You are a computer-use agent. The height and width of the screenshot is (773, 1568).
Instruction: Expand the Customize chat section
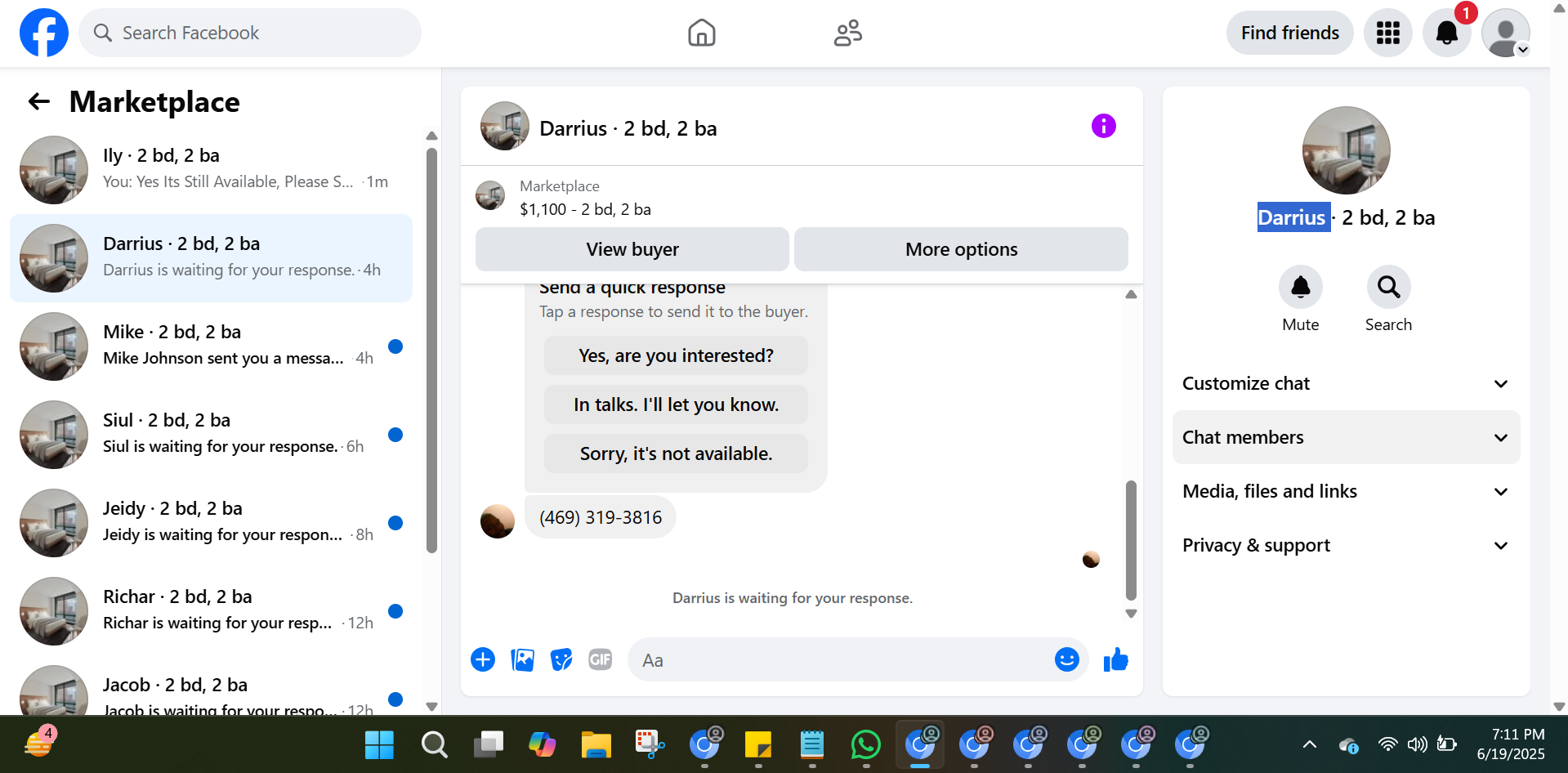pyautogui.click(x=1347, y=383)
